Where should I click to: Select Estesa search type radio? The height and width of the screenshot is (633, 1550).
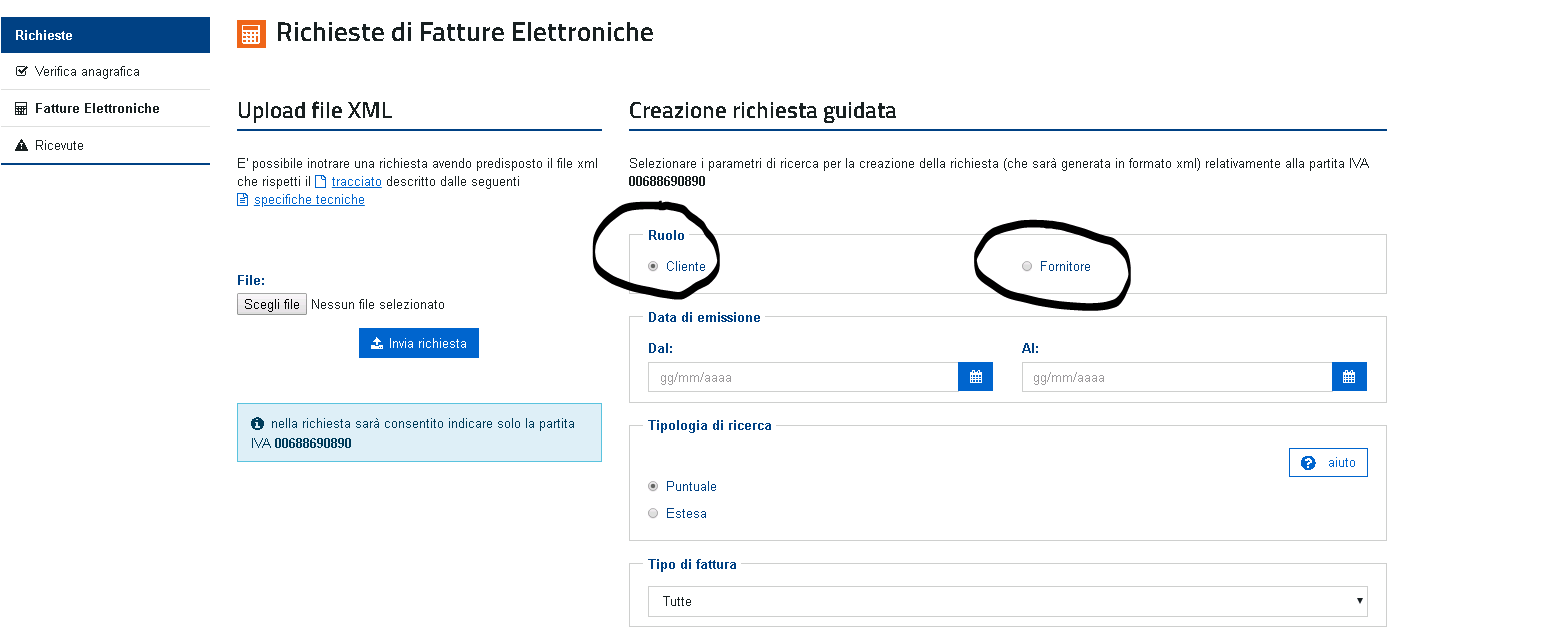point(653,514)
